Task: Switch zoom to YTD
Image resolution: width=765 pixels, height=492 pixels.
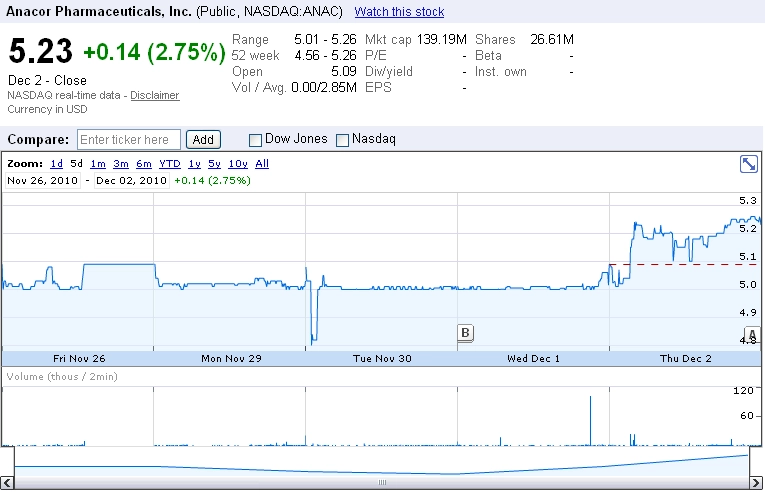Action: point(170,164)
